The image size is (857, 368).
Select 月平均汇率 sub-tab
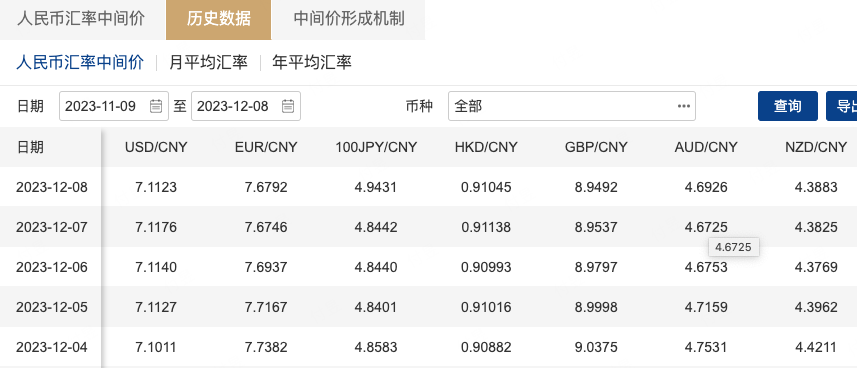tap(208, 62)
